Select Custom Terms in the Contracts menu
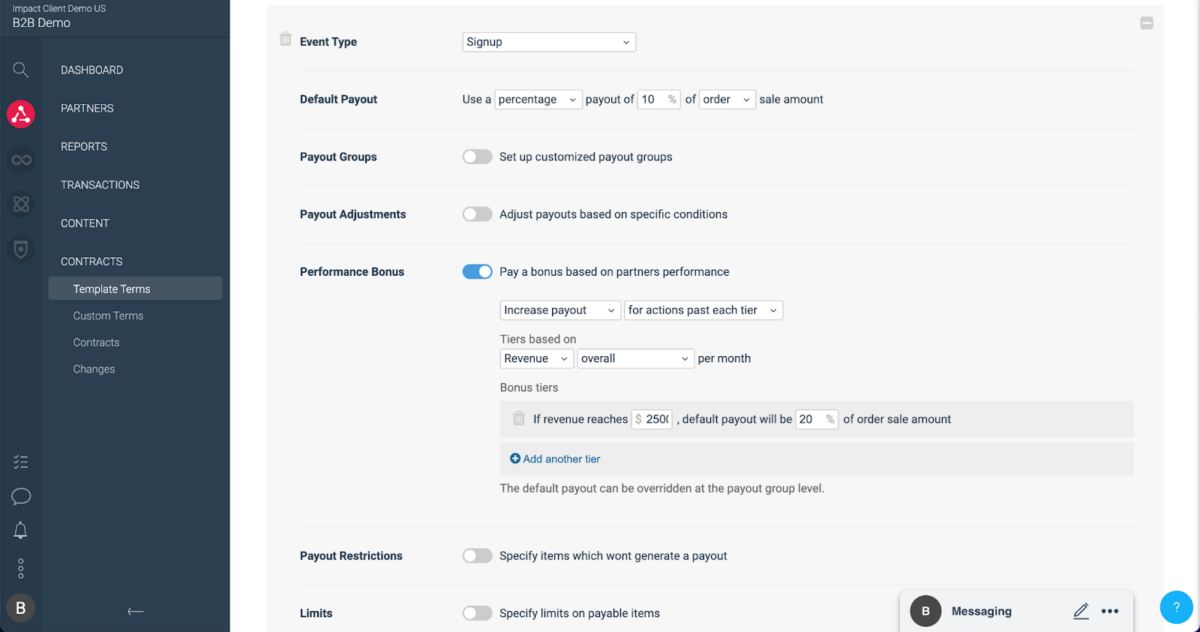The height and width of the screenshot is (632, 1200). (x=107, y=315)
